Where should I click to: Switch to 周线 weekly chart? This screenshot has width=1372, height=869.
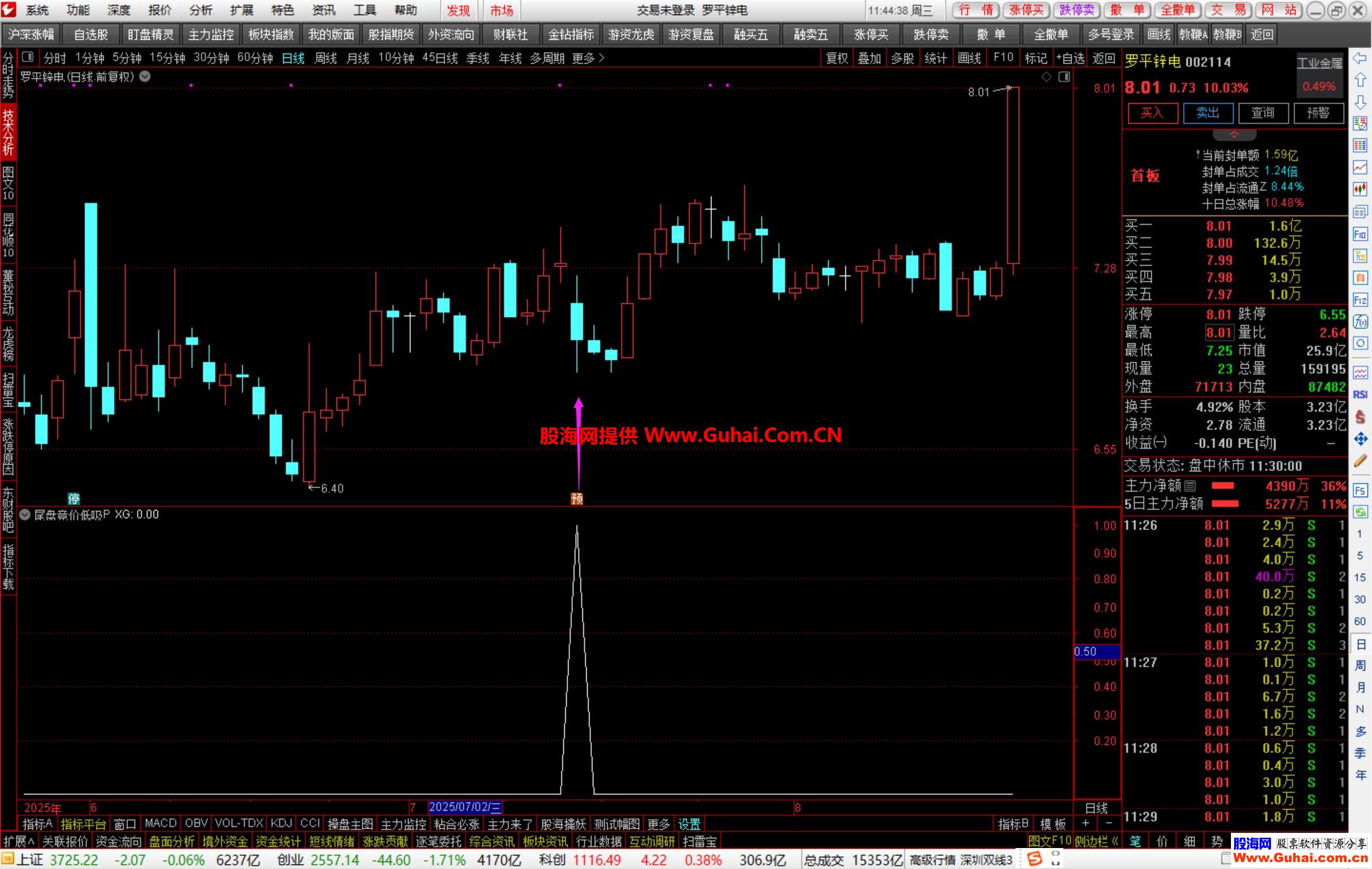[325, 58]
